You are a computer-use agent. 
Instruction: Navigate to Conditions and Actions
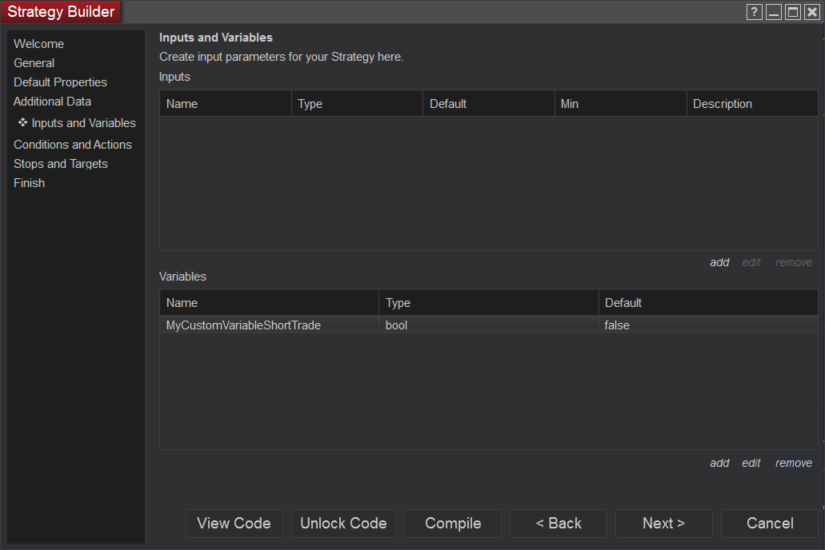tap(72, 145)
